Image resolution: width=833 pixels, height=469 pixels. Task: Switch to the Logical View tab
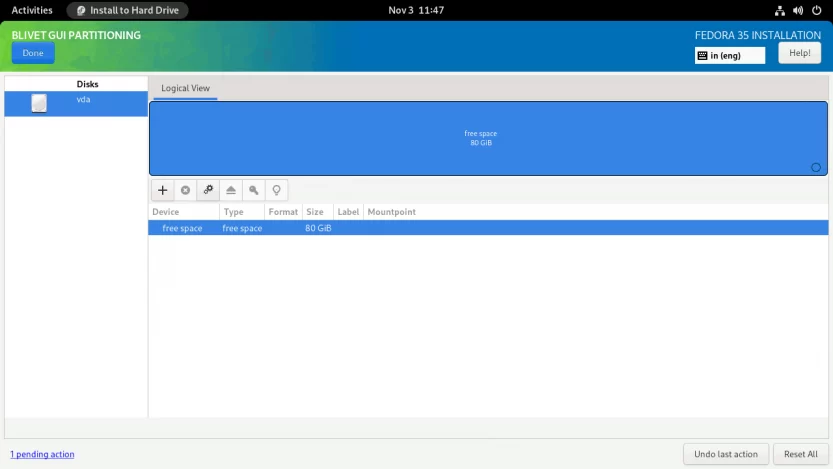(185, 88)
